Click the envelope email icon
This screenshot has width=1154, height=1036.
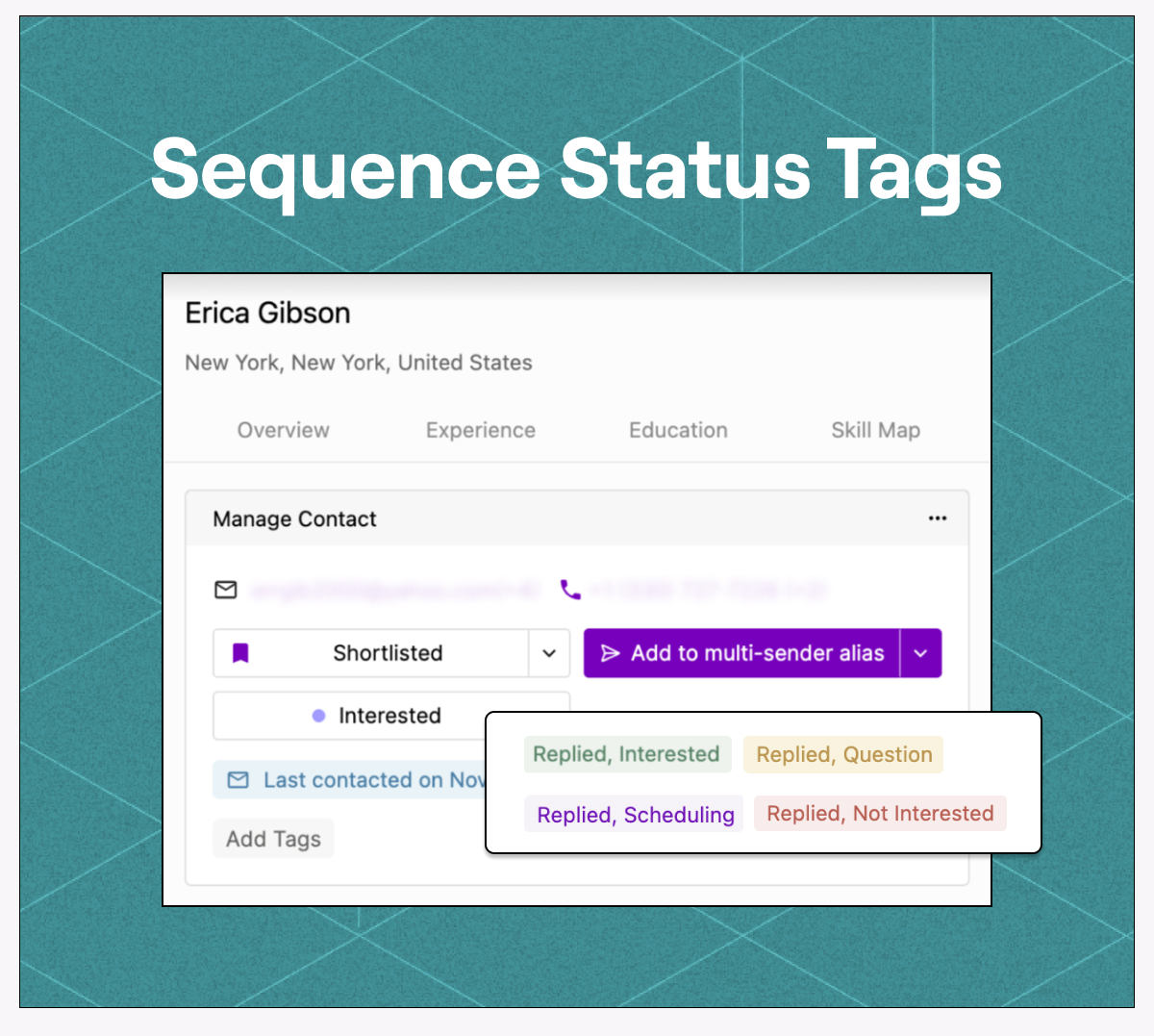pos(226,589)
